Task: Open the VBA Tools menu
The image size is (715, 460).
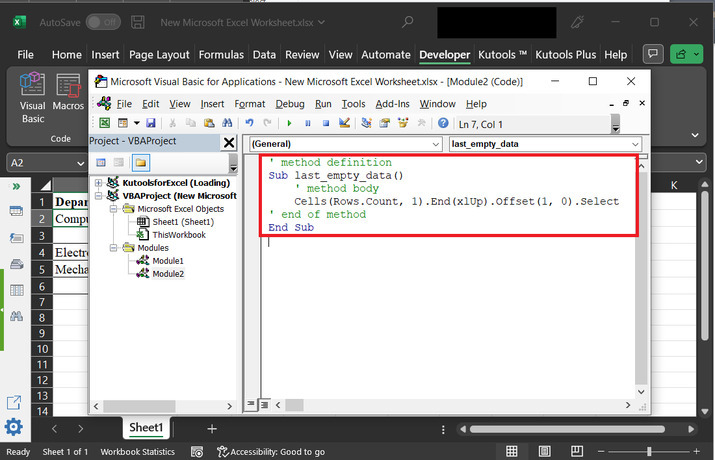Action: 353,104
